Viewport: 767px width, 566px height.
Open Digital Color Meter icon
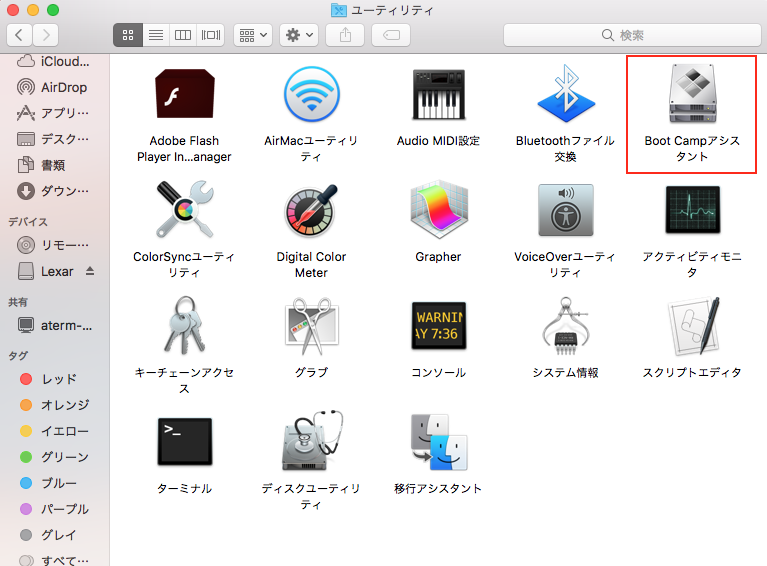coord(312,210)
